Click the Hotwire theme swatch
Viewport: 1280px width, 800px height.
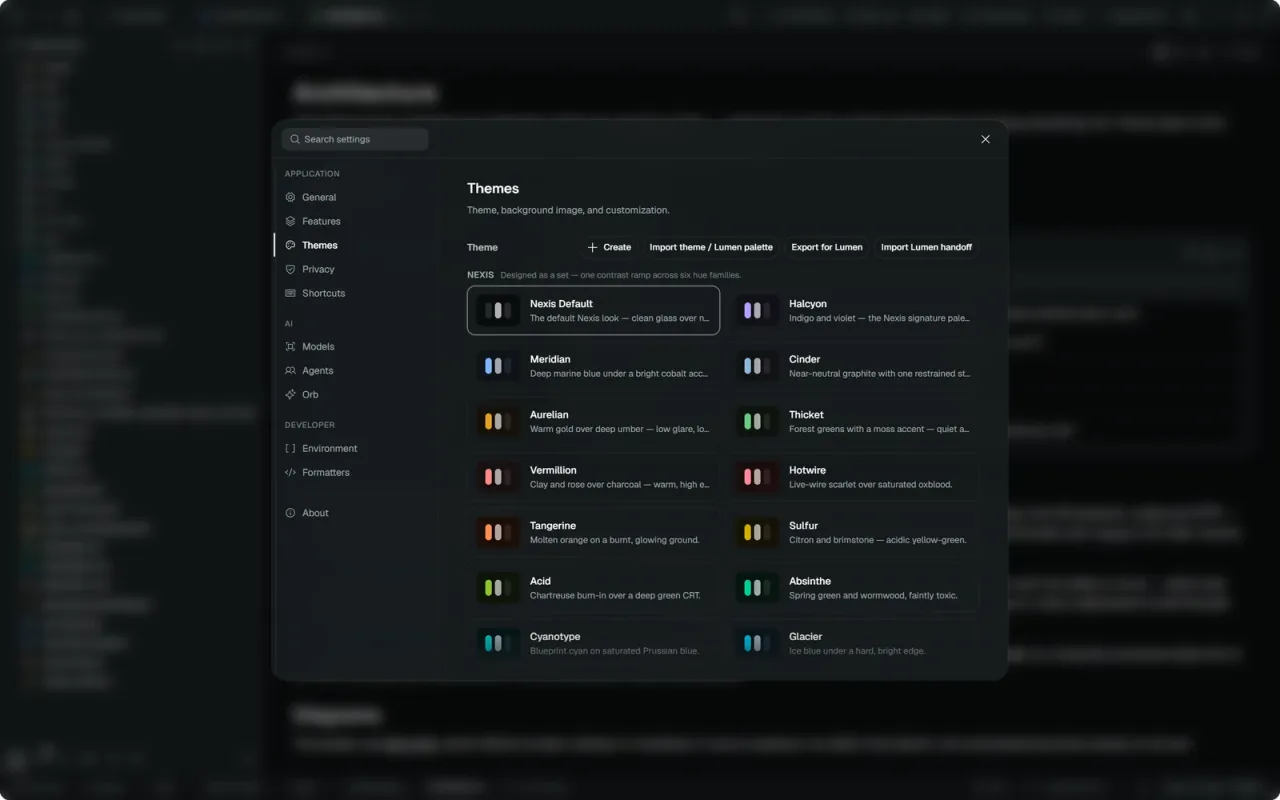[x=757, y=477]
